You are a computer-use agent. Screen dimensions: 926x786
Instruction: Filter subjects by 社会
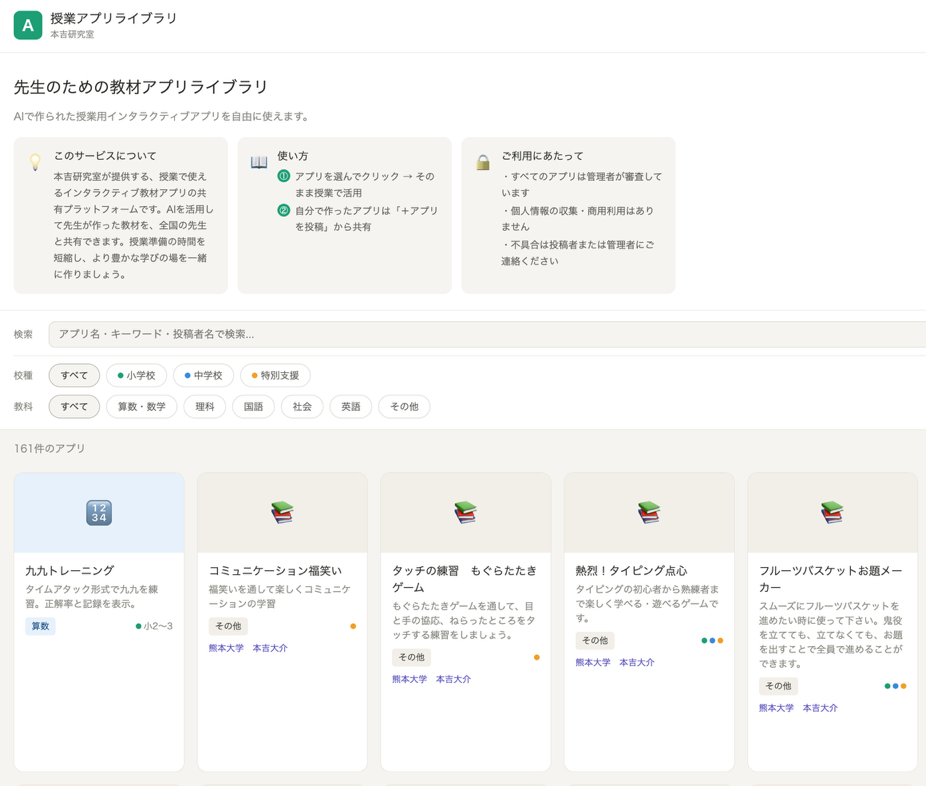[302, 406]
